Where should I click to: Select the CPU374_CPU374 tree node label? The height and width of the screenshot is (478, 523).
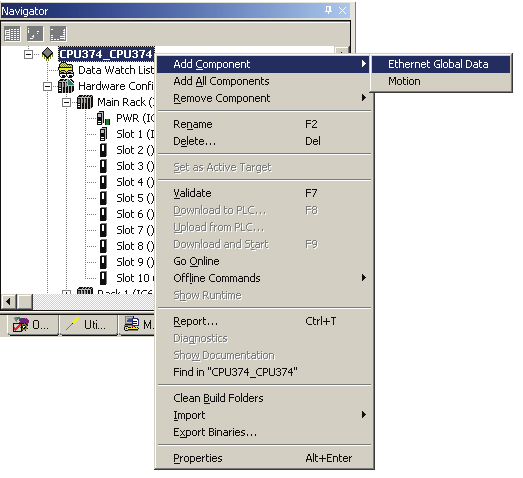(x=106, y=54)
